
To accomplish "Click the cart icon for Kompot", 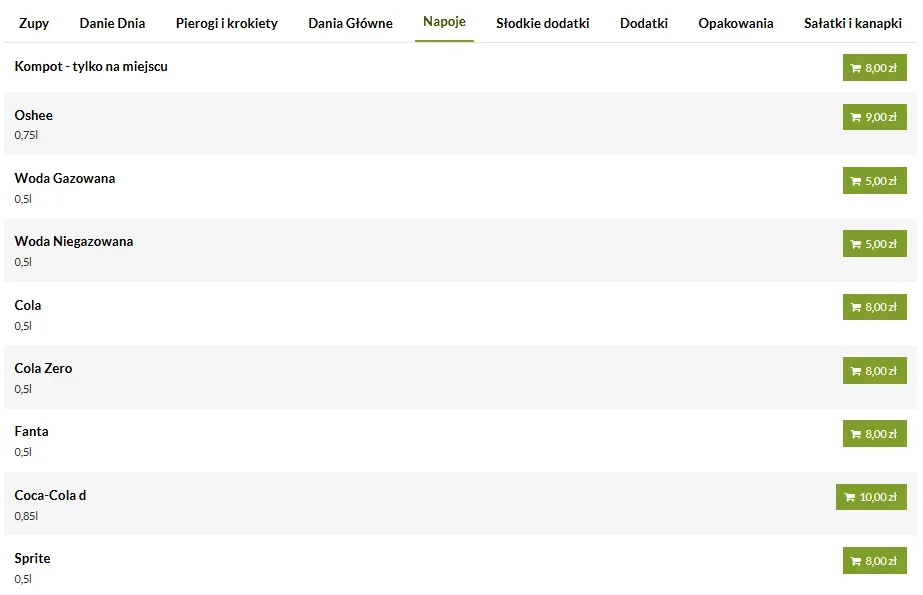I will point(856,68).
